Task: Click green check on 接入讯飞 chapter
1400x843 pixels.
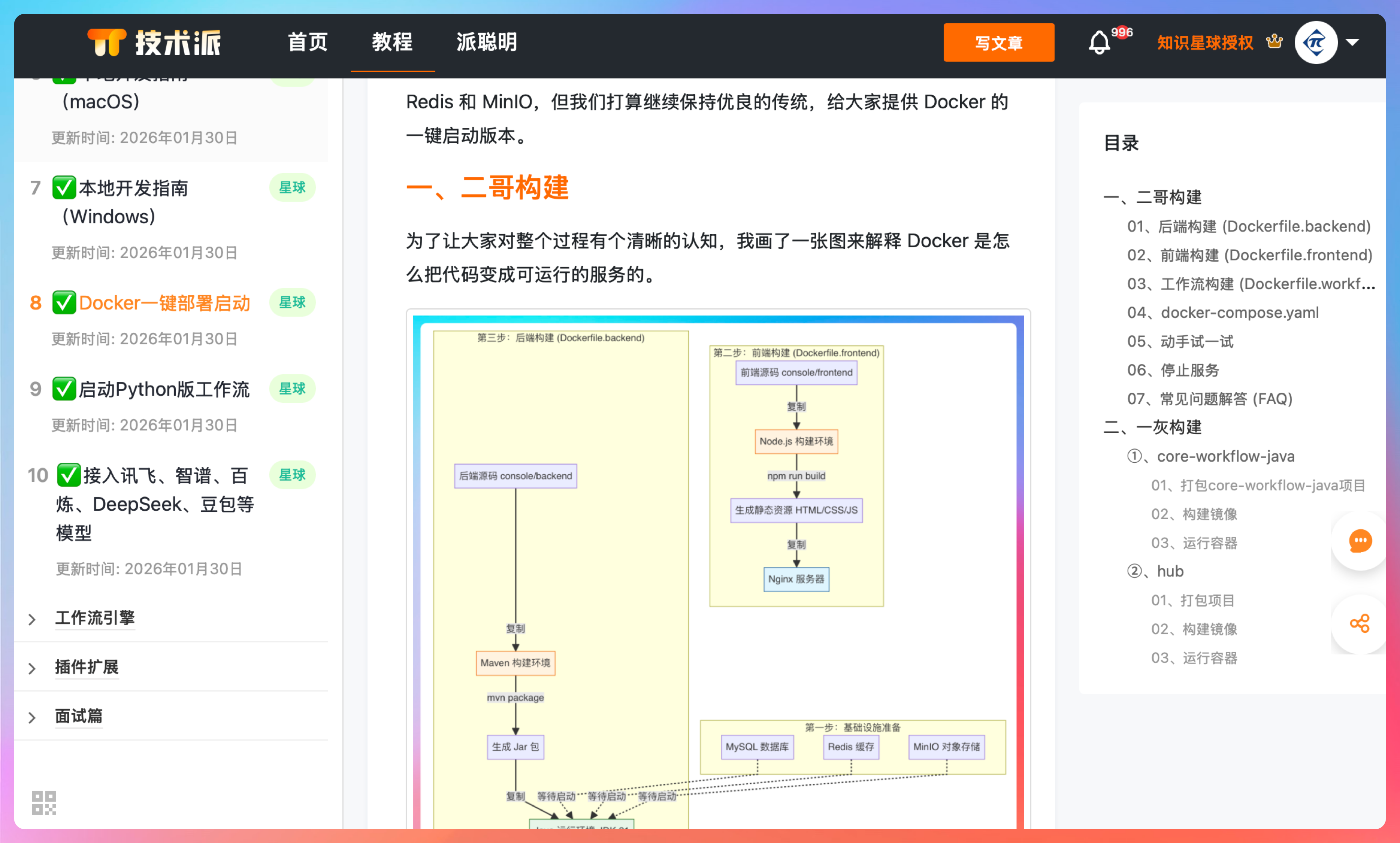Action: (69, 475)
